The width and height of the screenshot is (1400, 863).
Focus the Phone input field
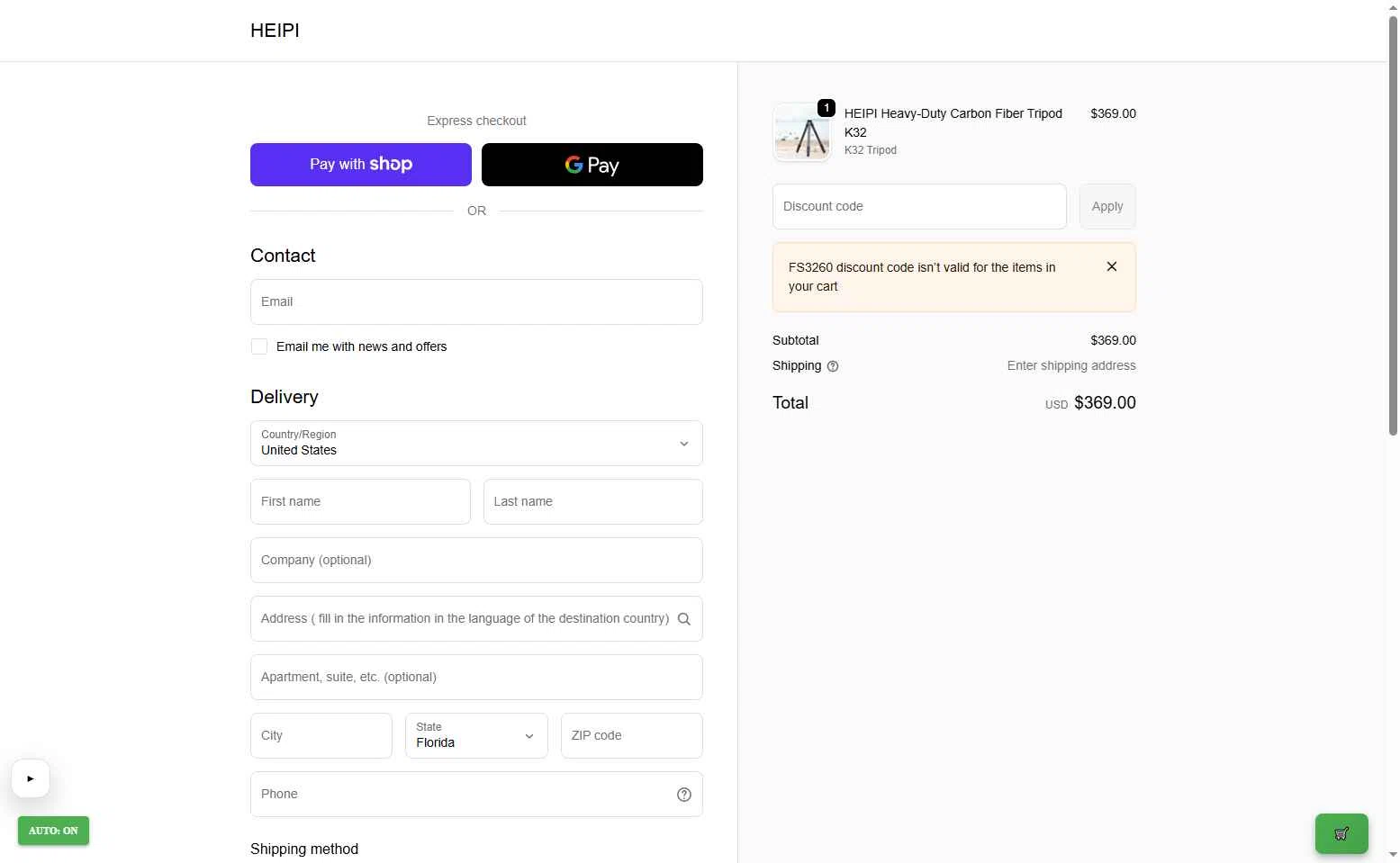[476, 794]
